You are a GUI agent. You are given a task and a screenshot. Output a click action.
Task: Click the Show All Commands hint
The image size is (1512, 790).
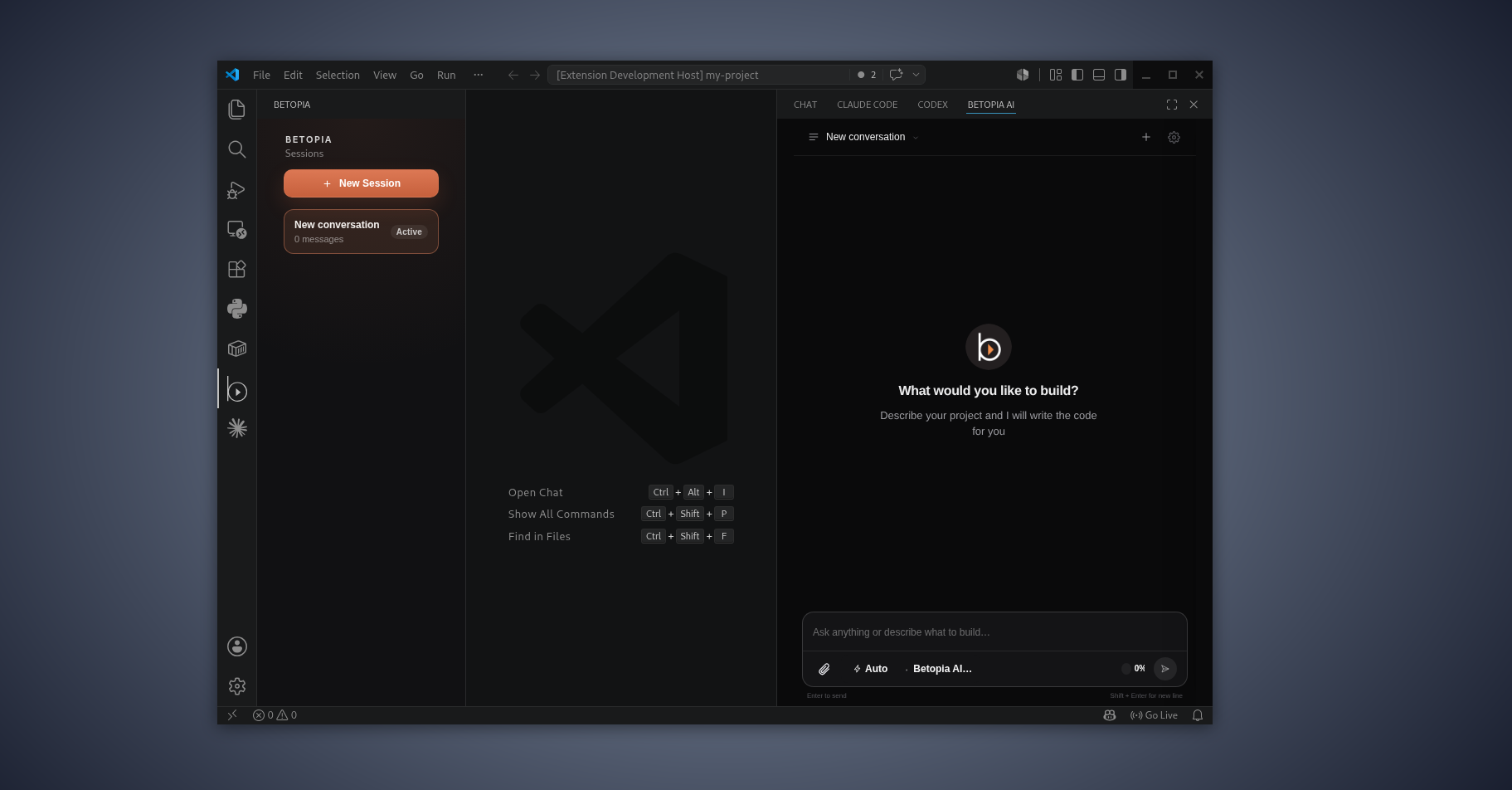coord(620,514)
